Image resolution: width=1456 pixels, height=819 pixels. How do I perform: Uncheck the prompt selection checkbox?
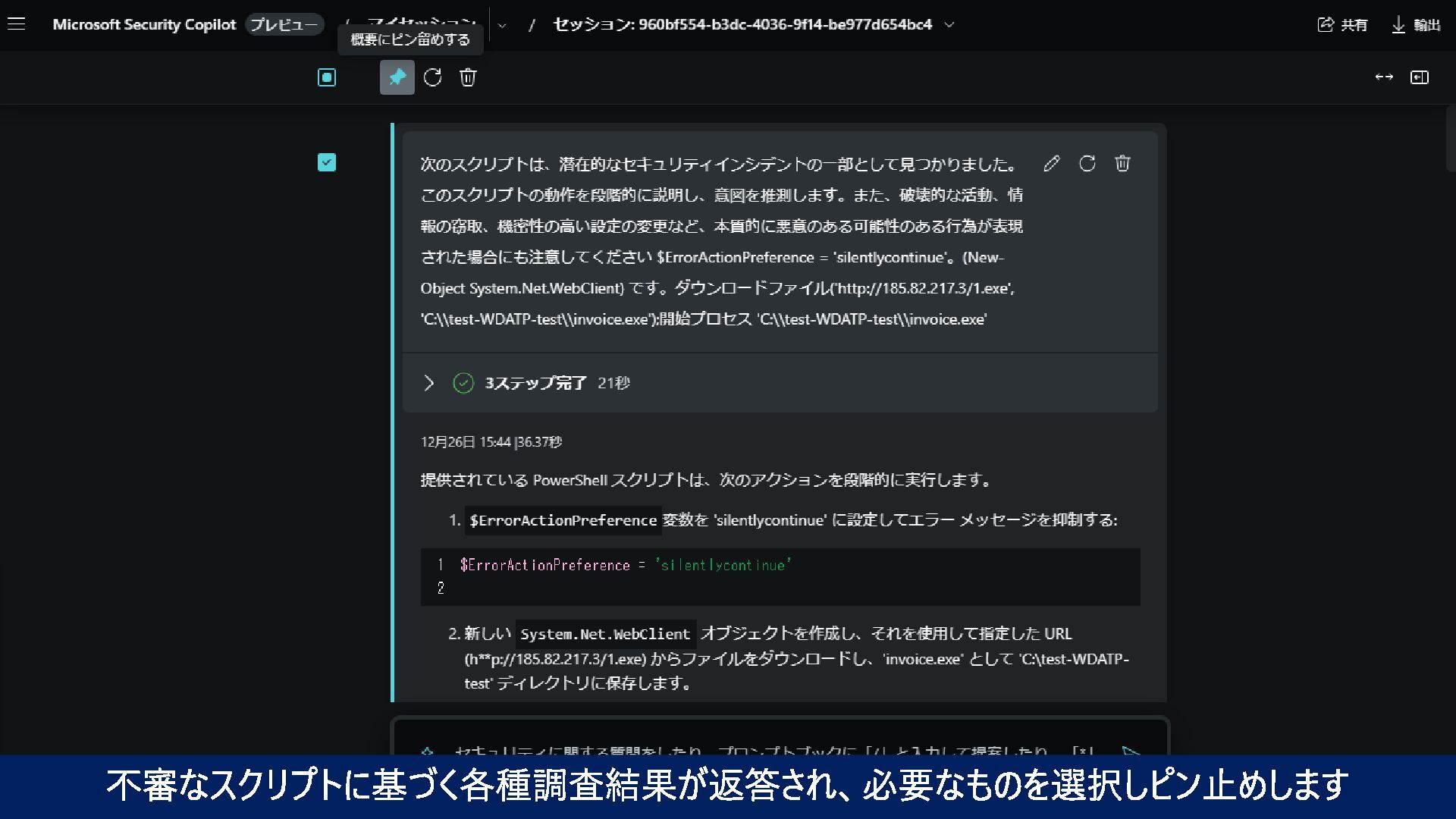[327, 162]
